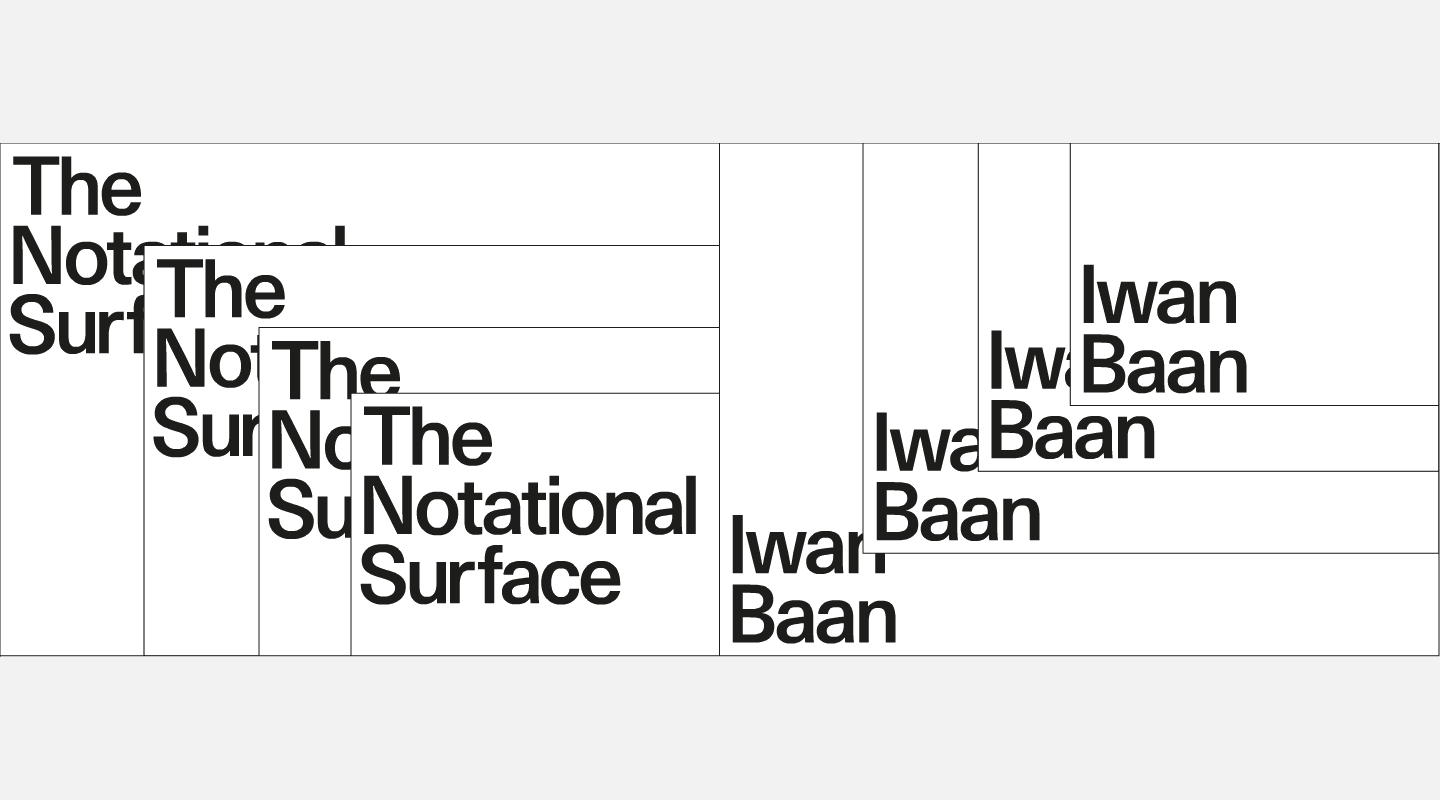Click the gray margin below the cards
Viewport: 1440px width, 800px height.
(x=720, y=730)
